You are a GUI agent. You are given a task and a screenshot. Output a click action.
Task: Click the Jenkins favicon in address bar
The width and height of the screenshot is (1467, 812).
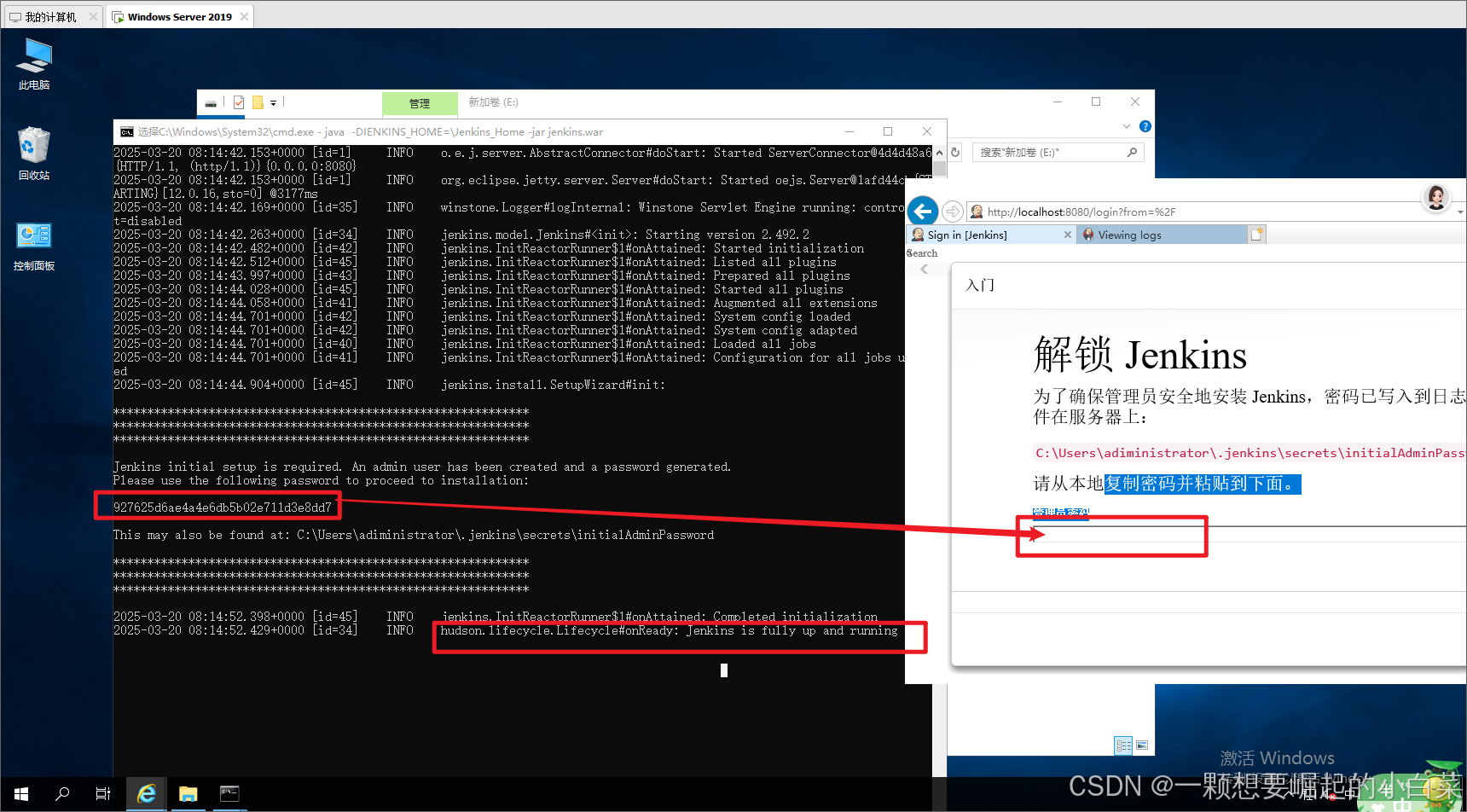click(977, 212)
